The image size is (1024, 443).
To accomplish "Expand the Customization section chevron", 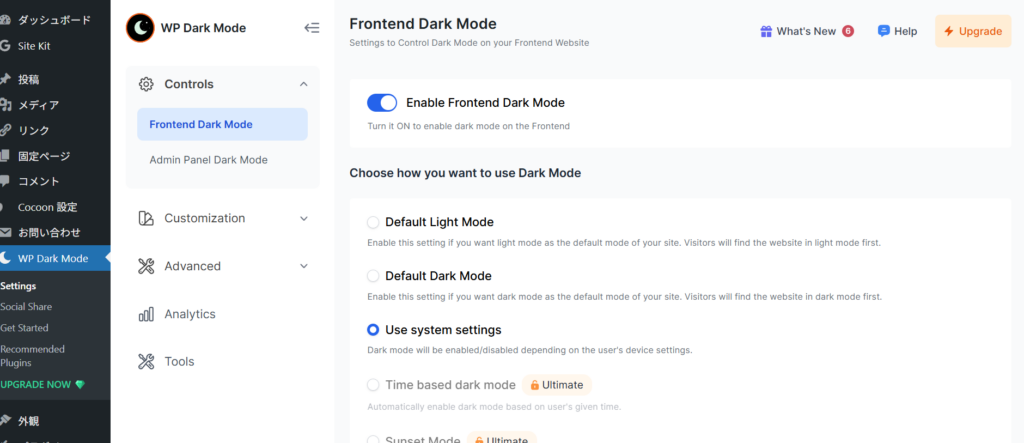I will click(x=304, y=218).
